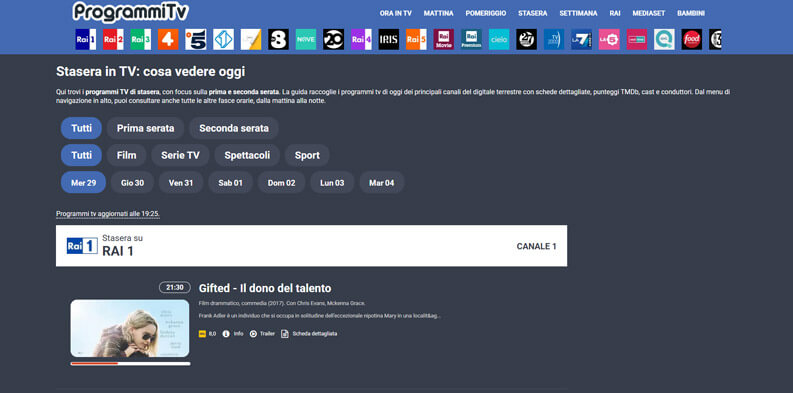Screen dimensions: 793x393
Task: Open the La7d channel icon
Action: 582,39
